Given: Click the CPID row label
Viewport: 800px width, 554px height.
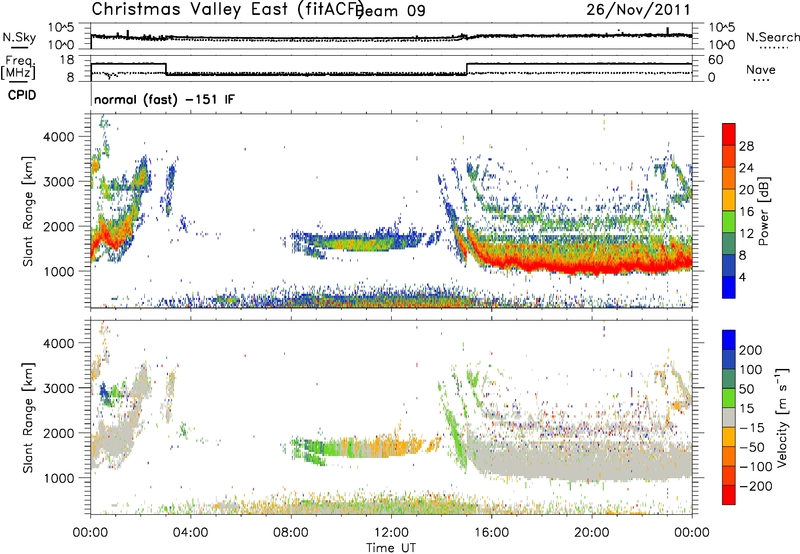Looking at the screenshot, I should coord(22,95).
